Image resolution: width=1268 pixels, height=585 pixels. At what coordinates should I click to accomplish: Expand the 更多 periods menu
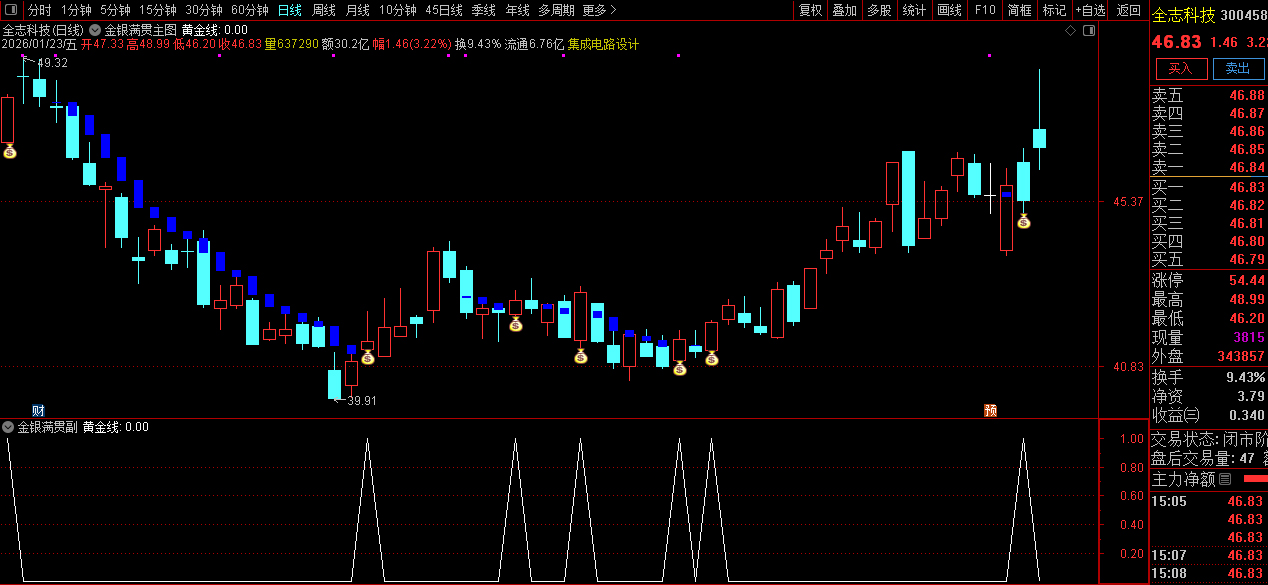click(x=599, y=10)
